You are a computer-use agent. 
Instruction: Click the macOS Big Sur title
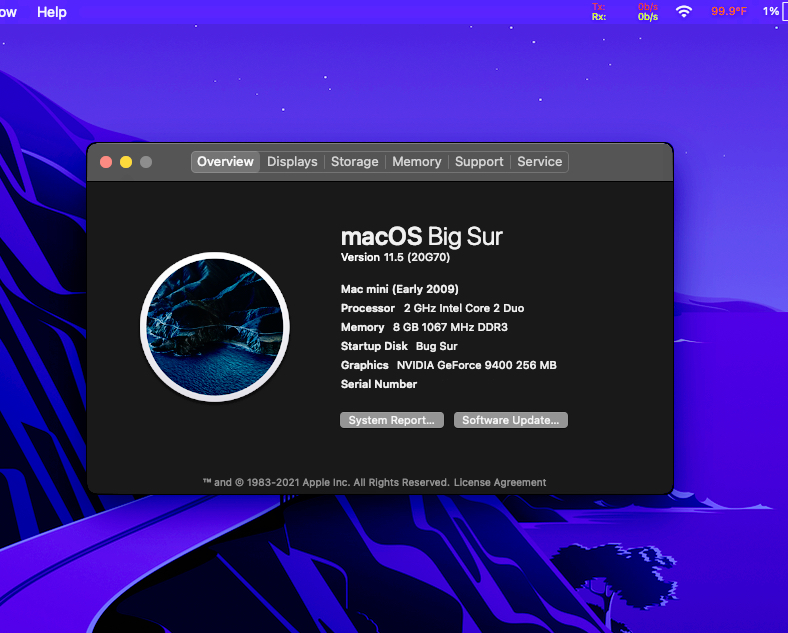click(x=422, y=237)
